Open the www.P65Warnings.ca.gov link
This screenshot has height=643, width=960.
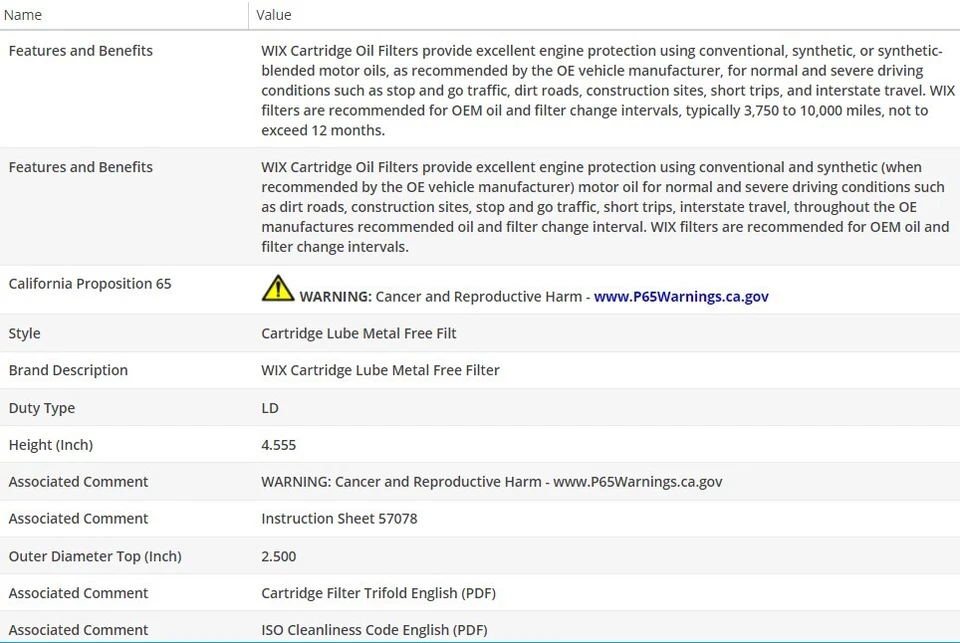tap(681, 296)
